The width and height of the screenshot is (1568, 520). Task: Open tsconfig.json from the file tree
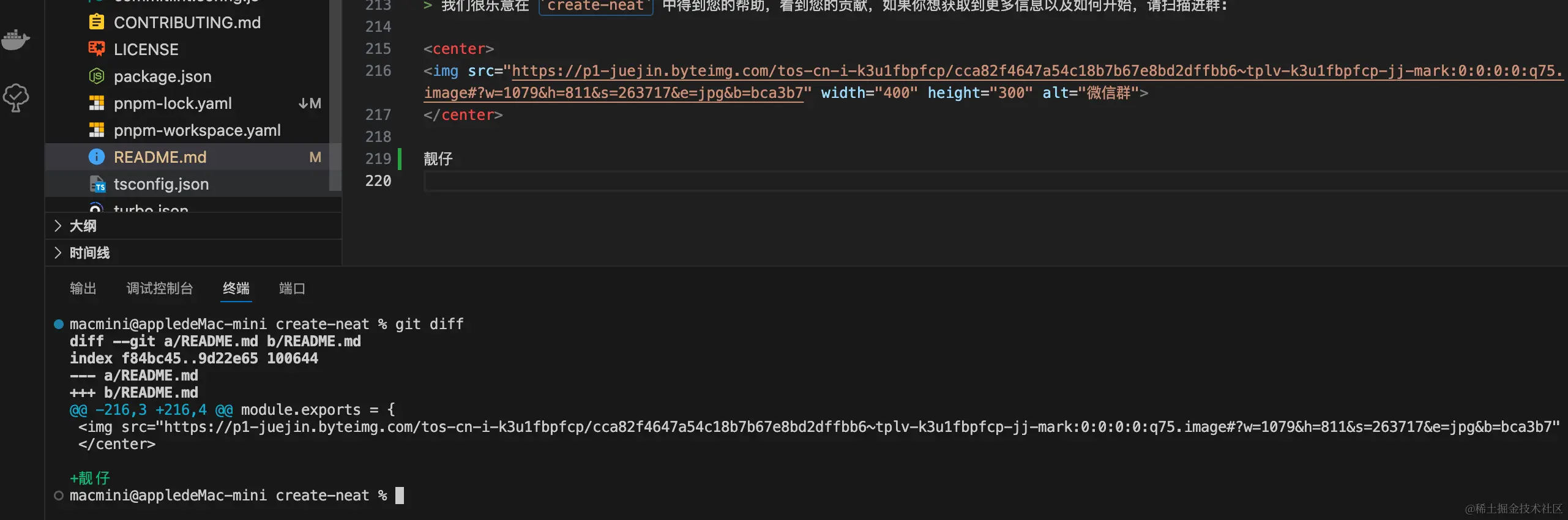coord(161,184)
